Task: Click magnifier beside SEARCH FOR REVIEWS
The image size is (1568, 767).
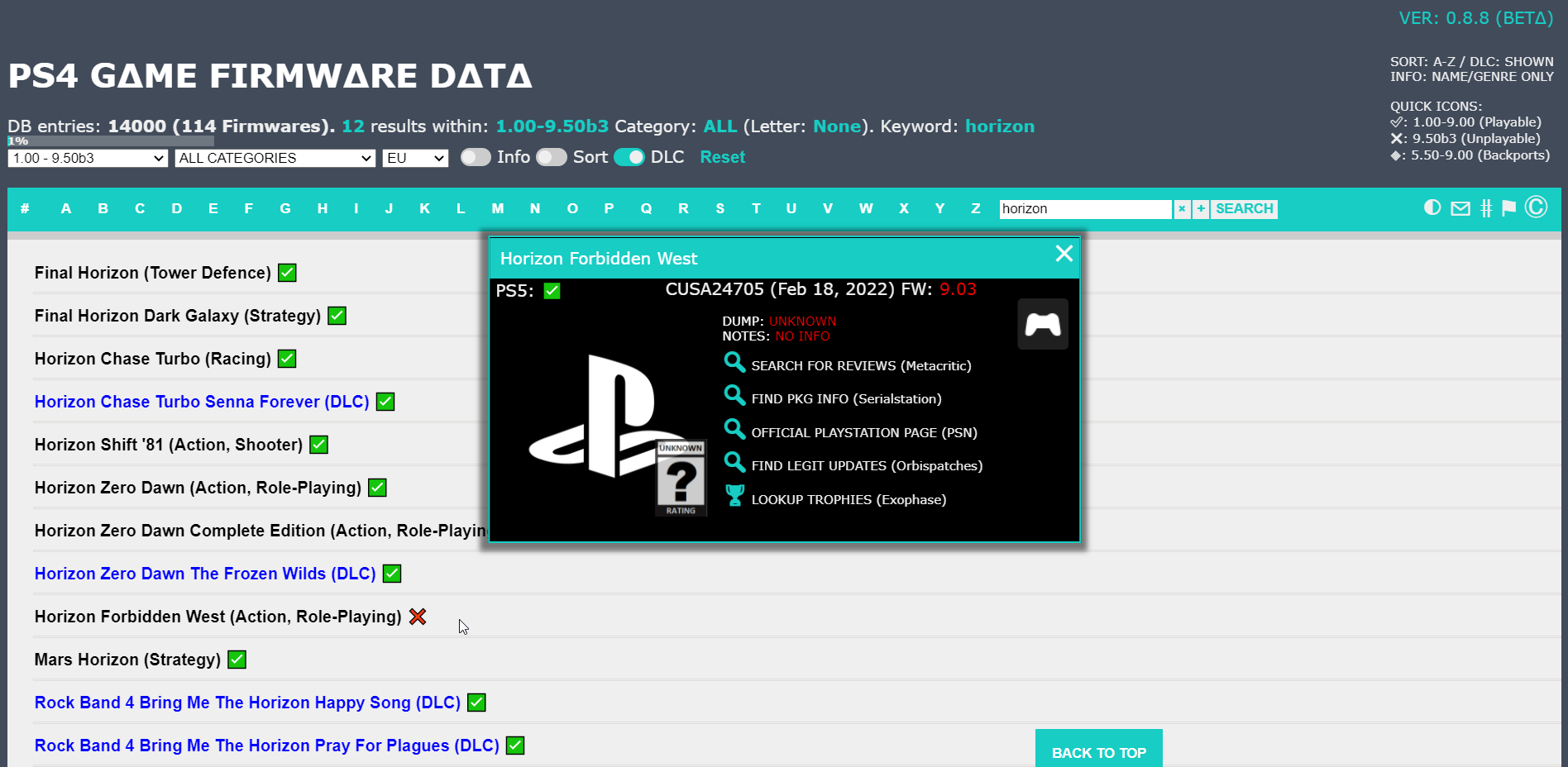Action: coord(734,362)
